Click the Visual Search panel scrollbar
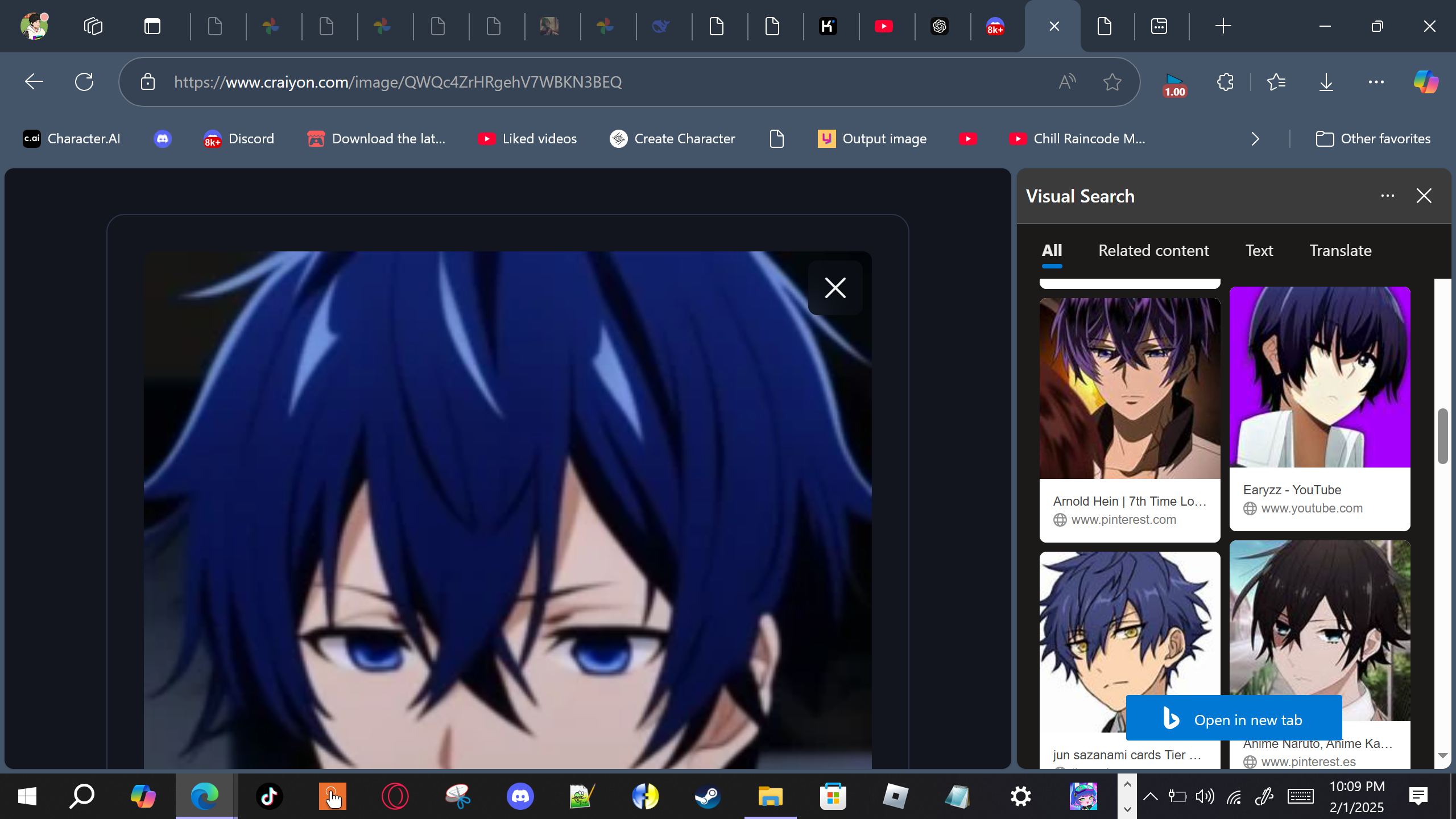Viewport: 1456px width, 819px height. pyautogui.click(x=1442, y=436)
